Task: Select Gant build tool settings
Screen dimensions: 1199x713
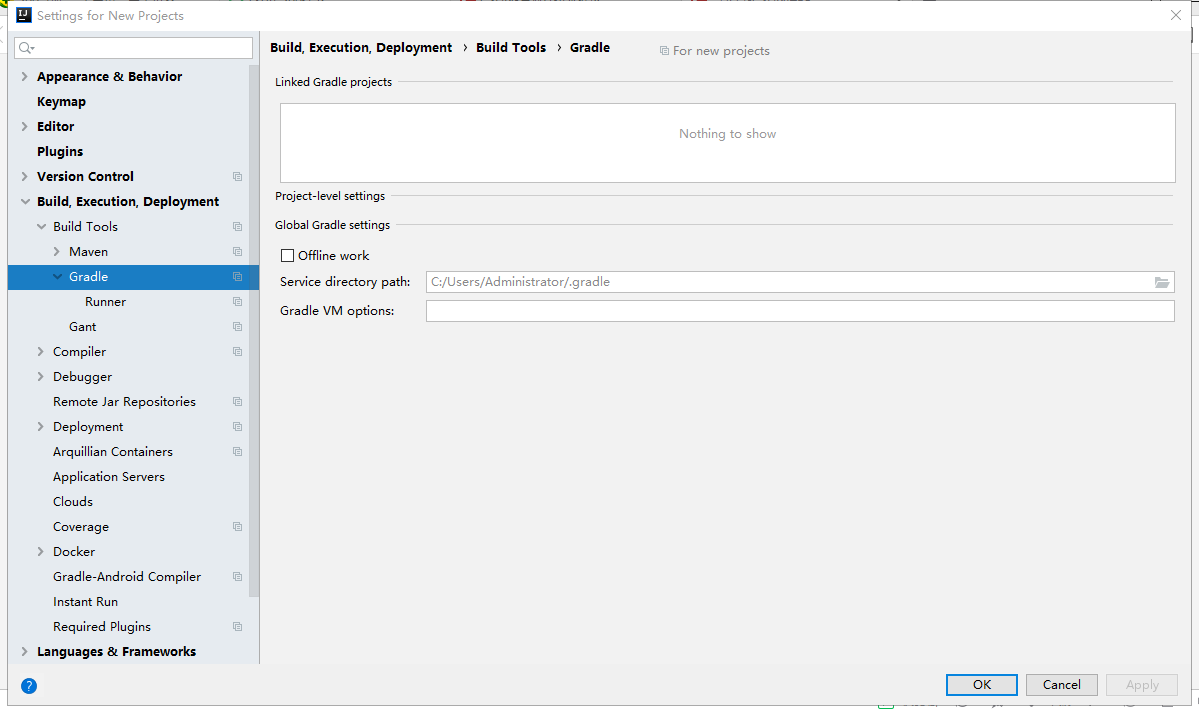Action: click(83, 327)
